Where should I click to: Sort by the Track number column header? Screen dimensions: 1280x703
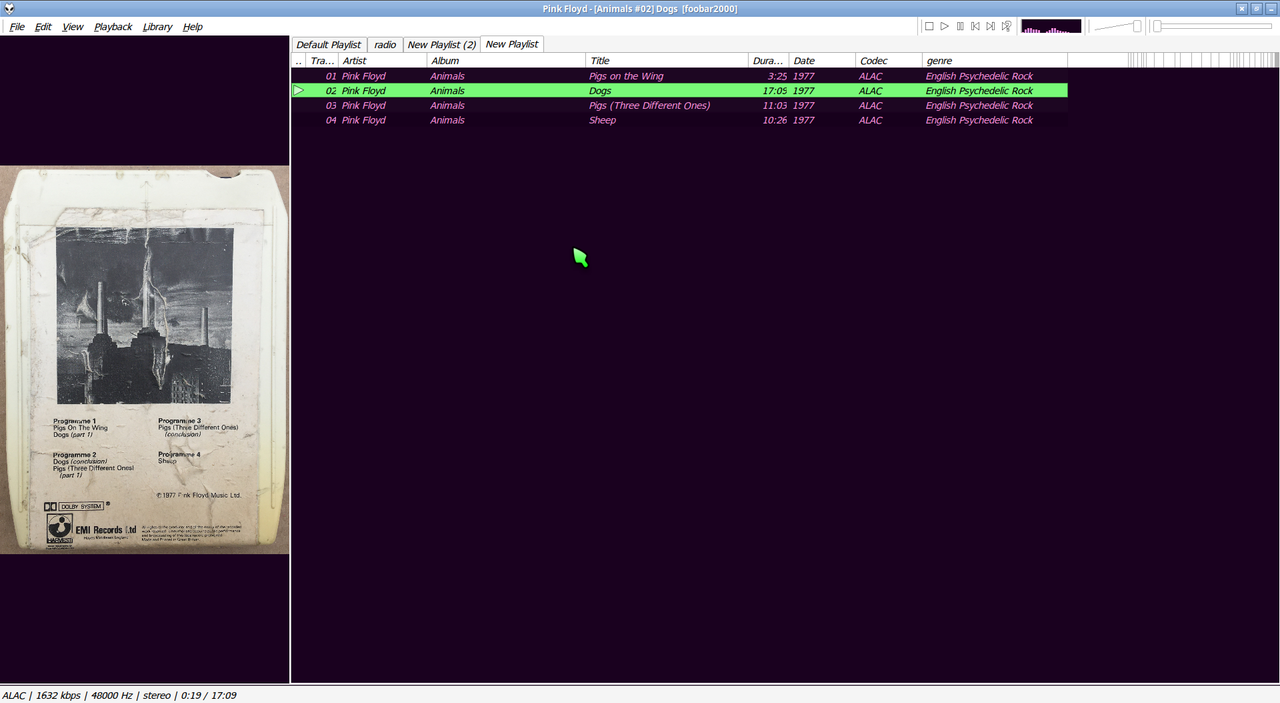point(322,61)
